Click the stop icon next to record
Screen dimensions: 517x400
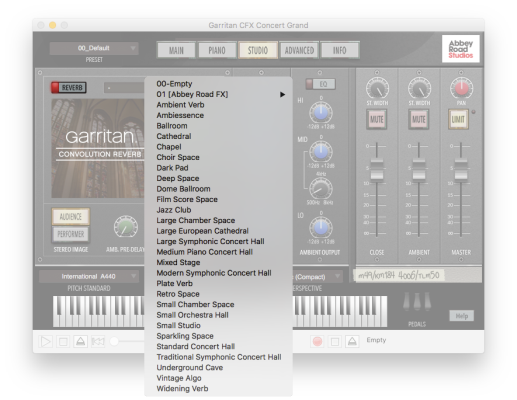pyautogui.click(x=335, y=341)
